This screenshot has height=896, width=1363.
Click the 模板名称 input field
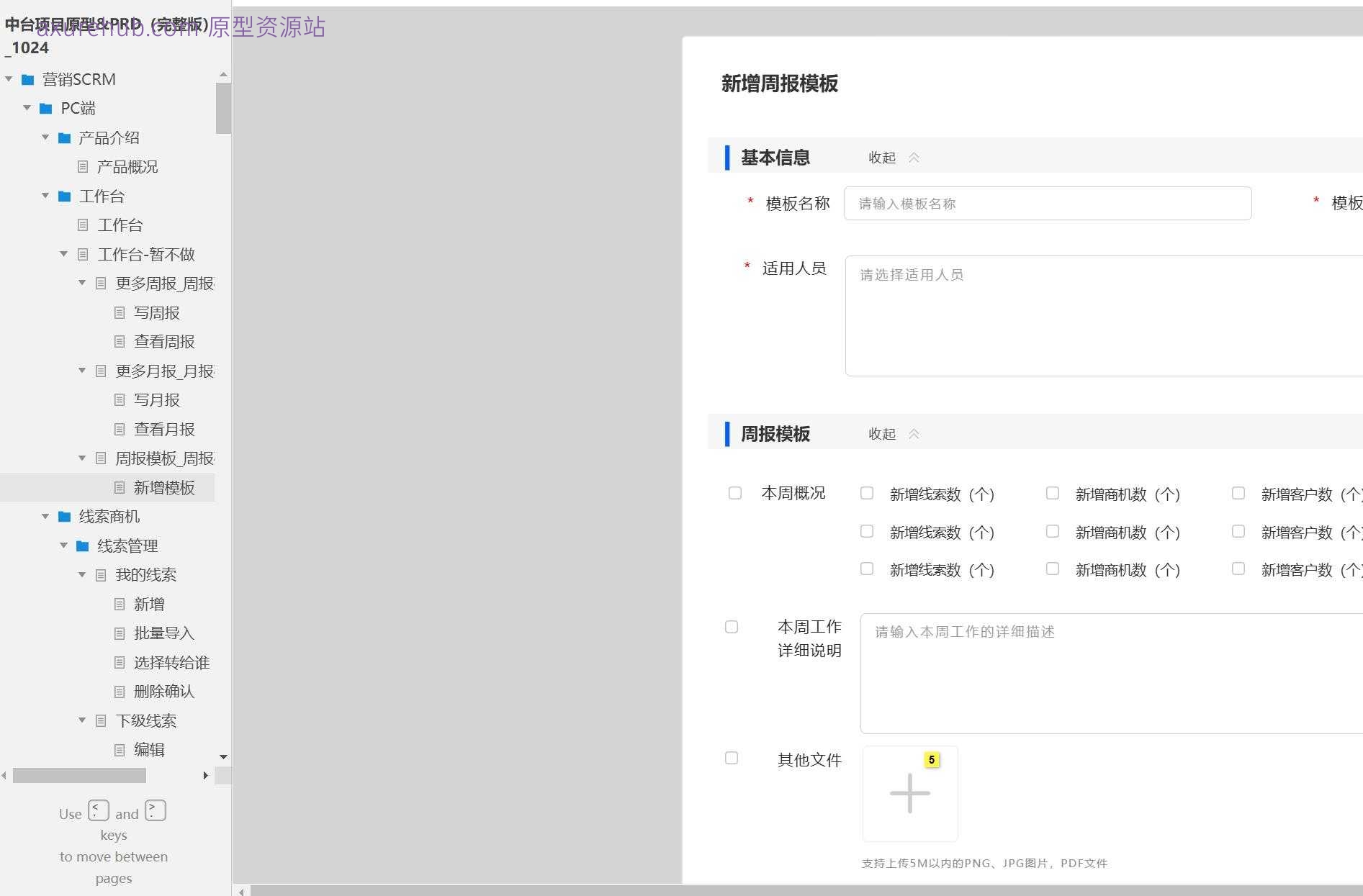pos(1048,203)
